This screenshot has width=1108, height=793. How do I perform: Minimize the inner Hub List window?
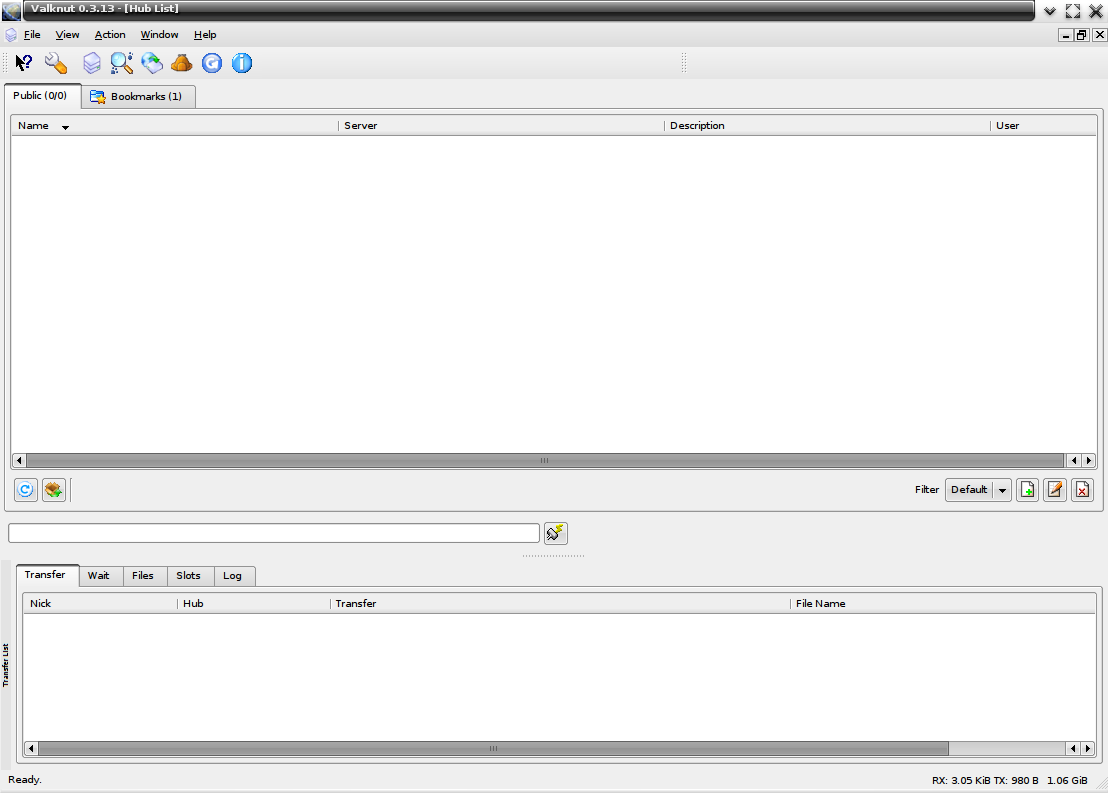point(1066,35)
